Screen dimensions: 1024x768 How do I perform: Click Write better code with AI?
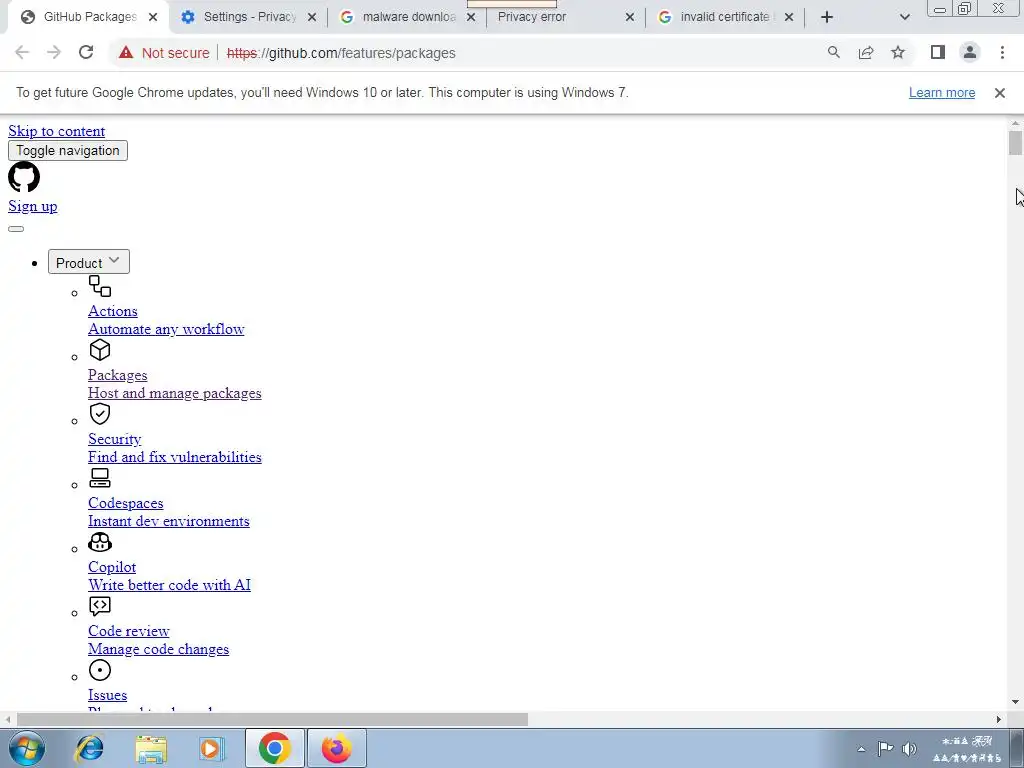point(169,585)
